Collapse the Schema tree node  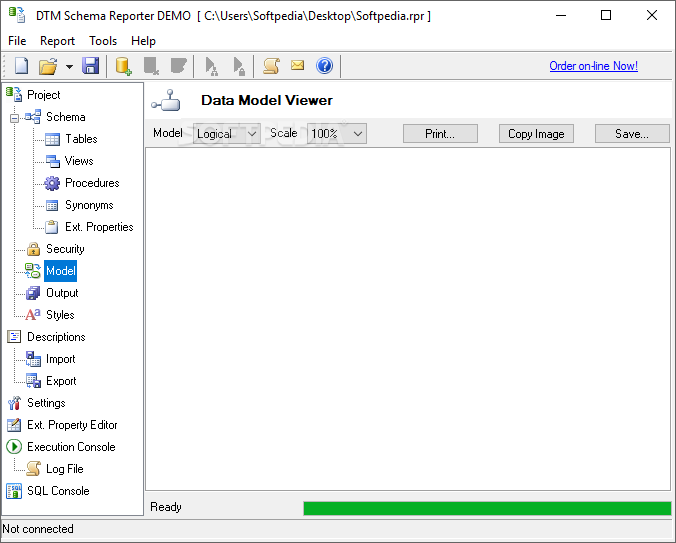click(15, 118)
